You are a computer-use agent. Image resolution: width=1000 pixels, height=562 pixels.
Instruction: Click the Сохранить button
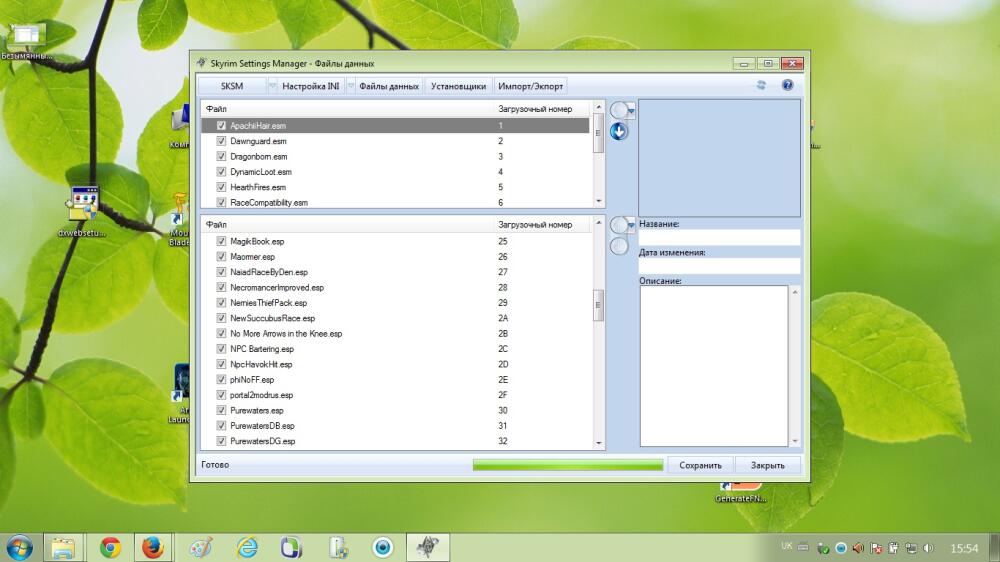(x=700, y=465)
